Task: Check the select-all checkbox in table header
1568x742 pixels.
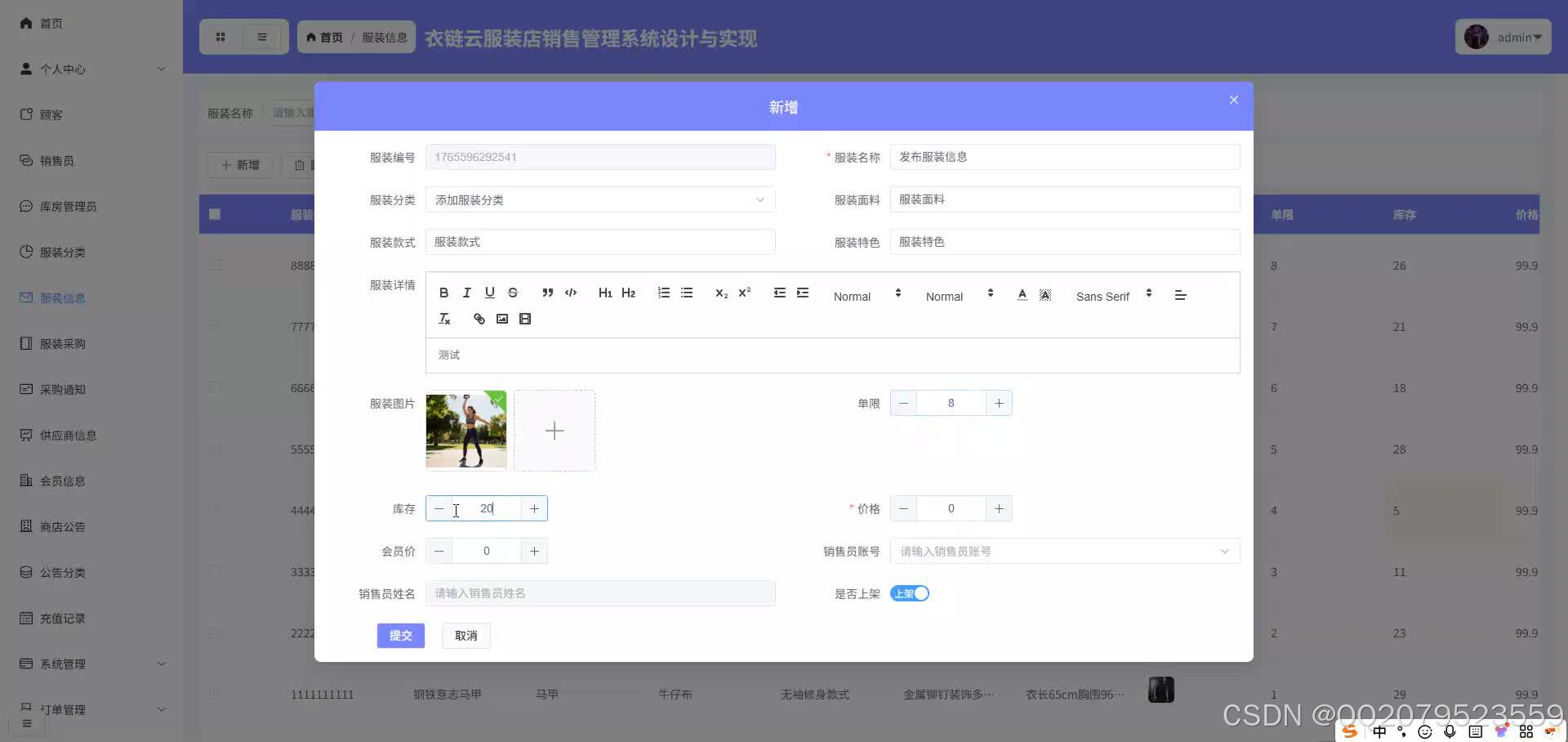Action: tap(215, 214)
